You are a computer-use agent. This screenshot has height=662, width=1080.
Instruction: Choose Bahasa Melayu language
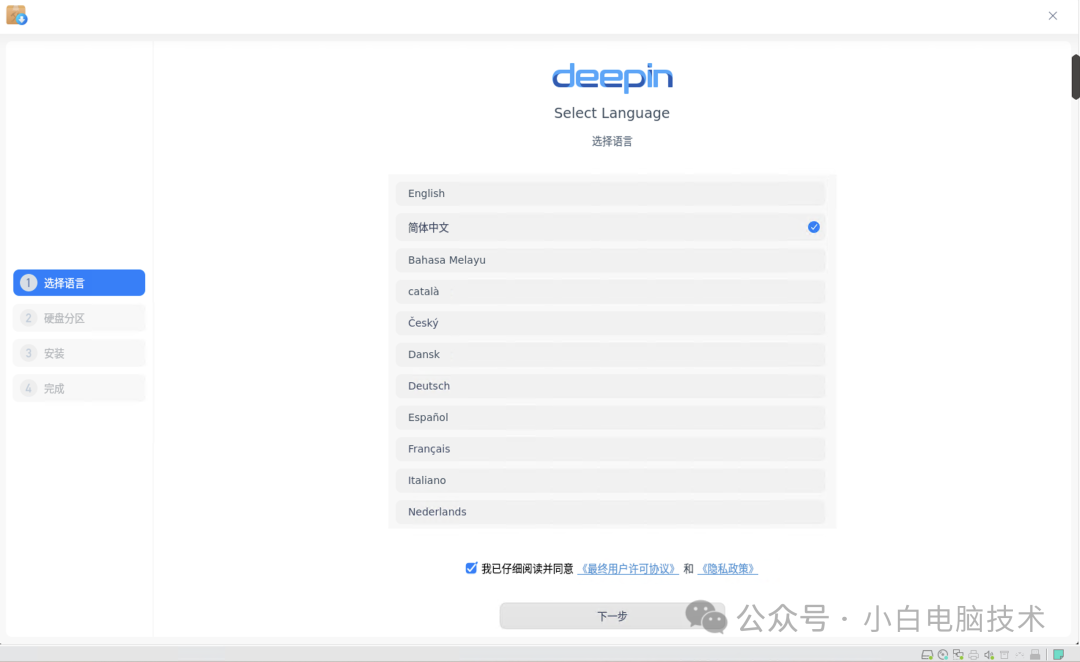point(610,260)
